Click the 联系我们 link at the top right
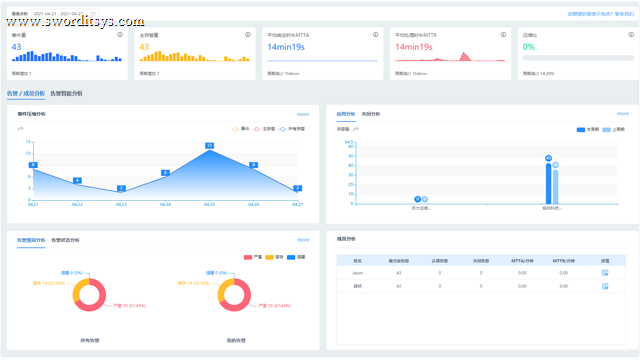The width and height of the screenshot is (640, 360). pos(624,14)
